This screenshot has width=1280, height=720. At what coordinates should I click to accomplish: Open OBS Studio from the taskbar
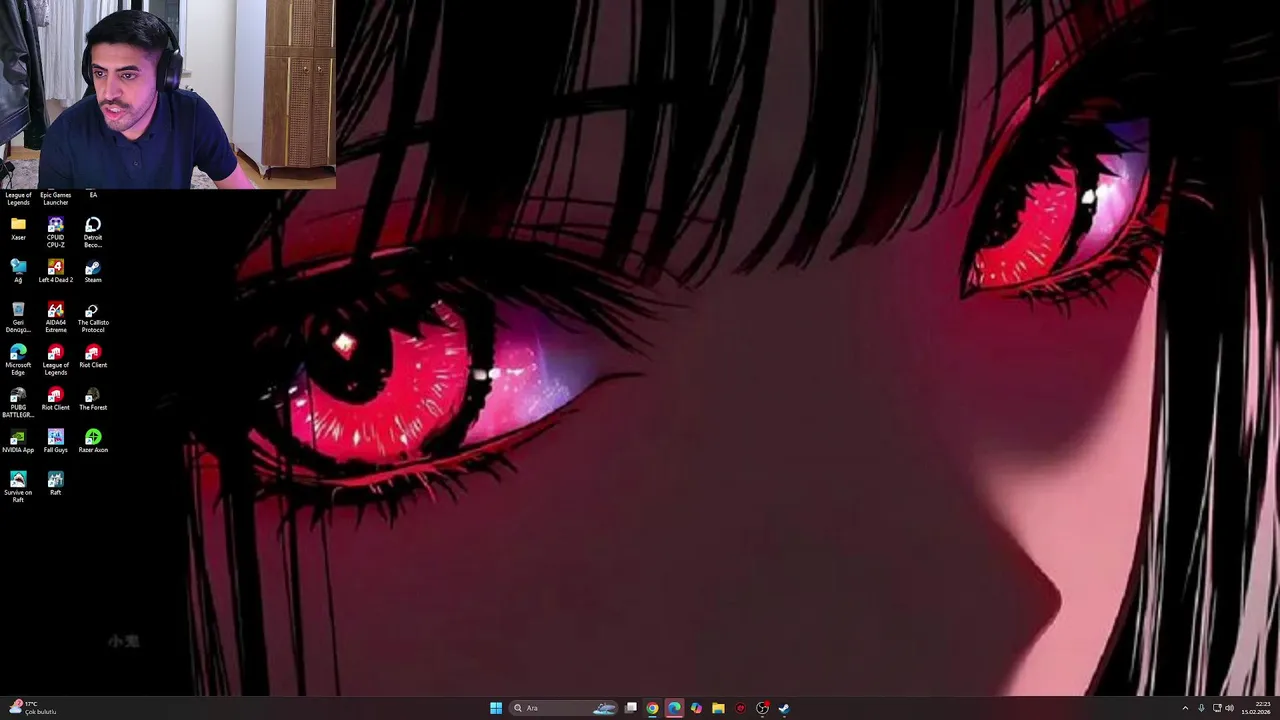762,708
